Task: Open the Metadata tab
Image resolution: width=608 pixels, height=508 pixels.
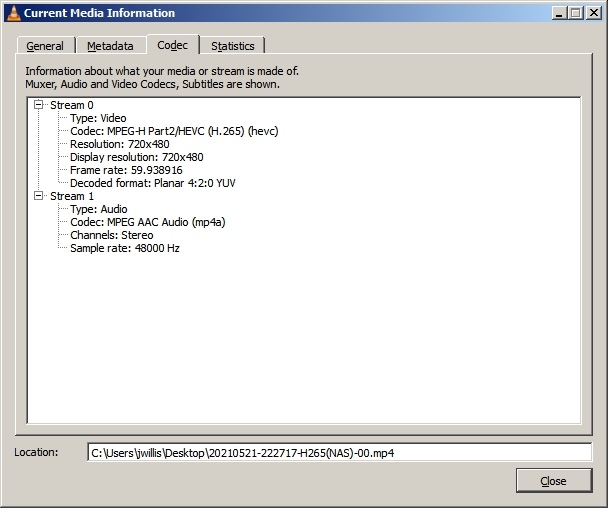Action: tap(111, 46)
